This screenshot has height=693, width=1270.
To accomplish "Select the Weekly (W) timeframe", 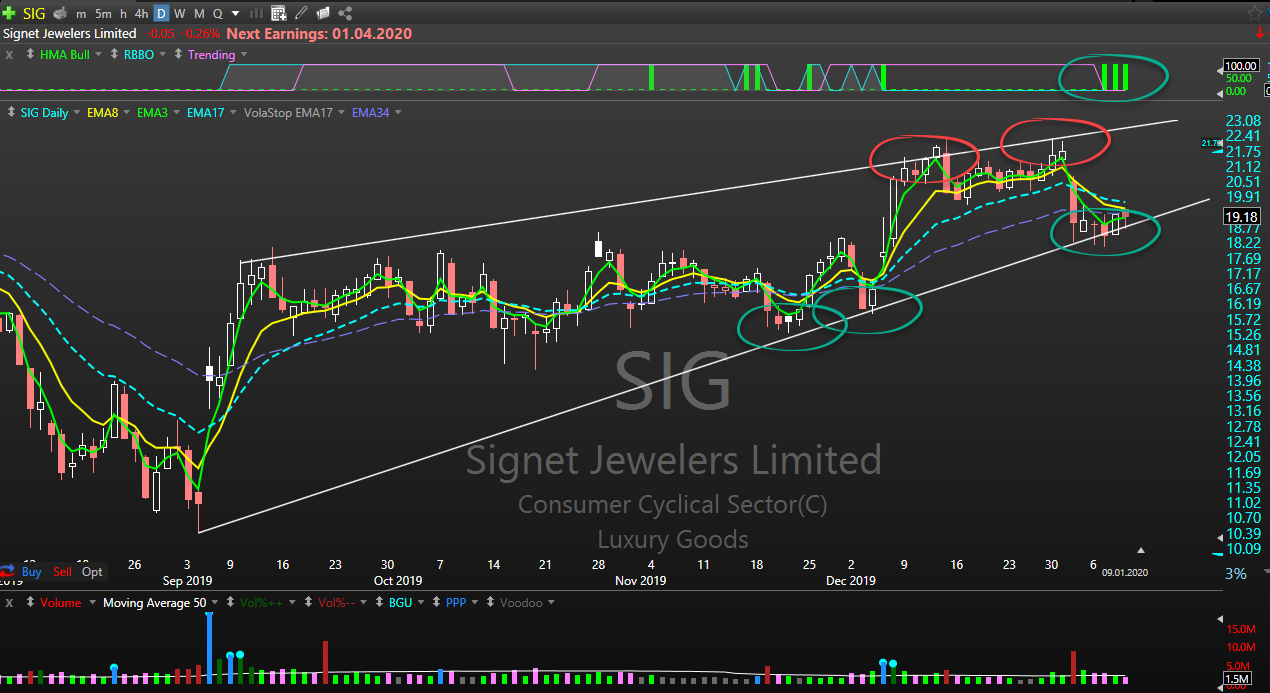I will (x=179, y=14).
